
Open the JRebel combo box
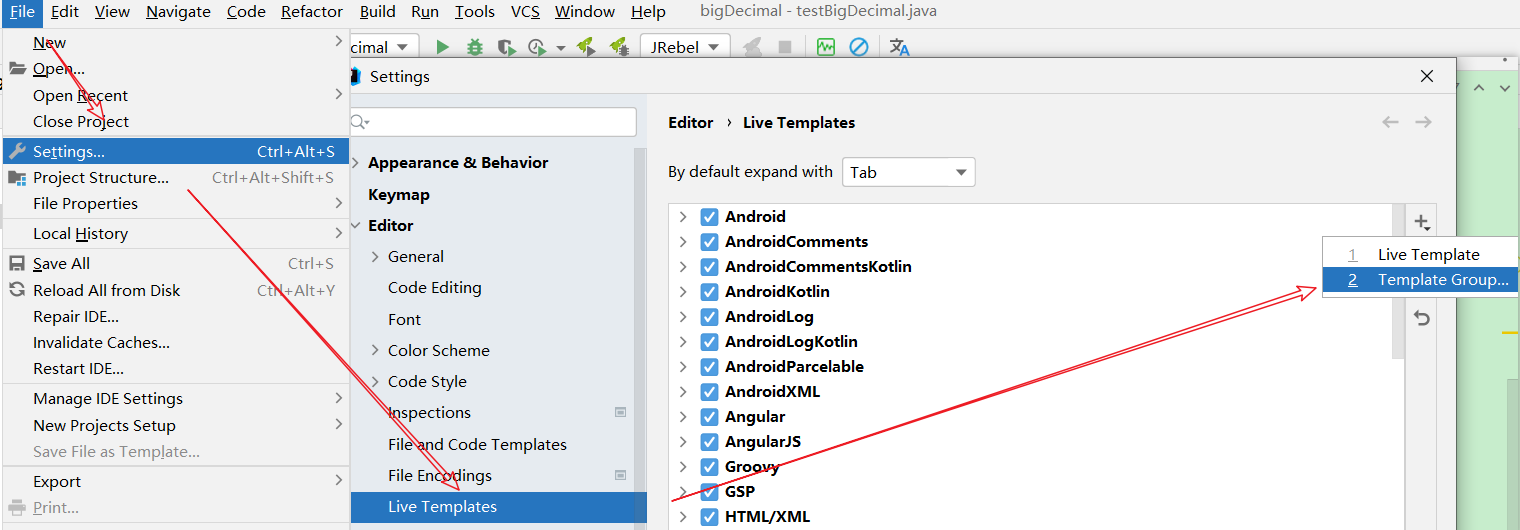(x=685, y=47)
